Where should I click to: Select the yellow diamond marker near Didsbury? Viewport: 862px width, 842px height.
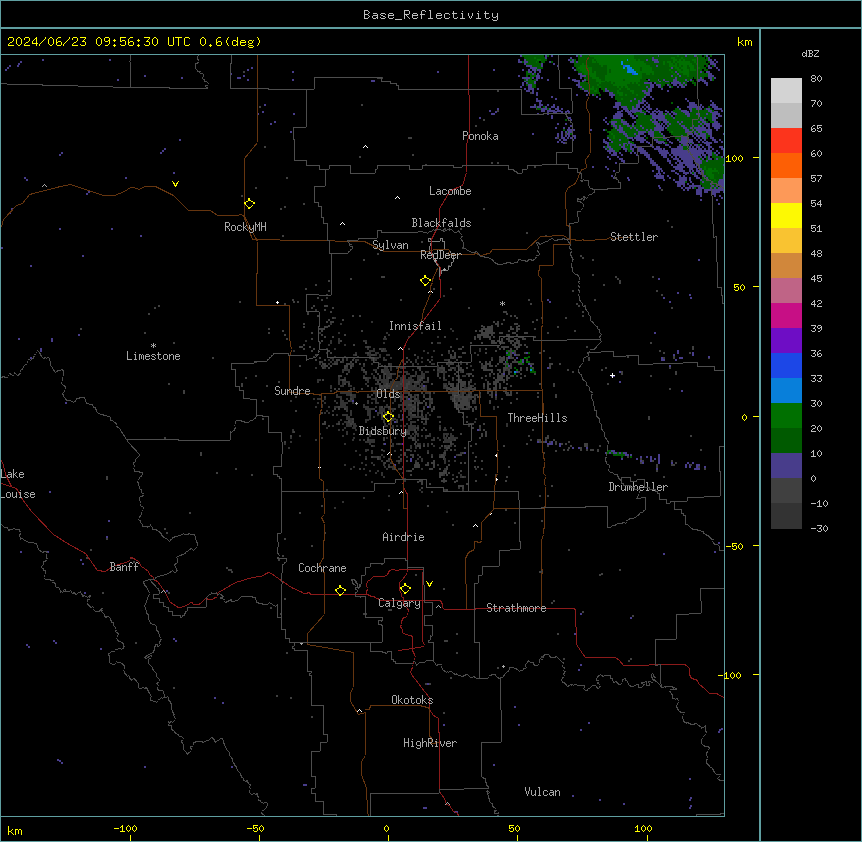pos(388,417)
